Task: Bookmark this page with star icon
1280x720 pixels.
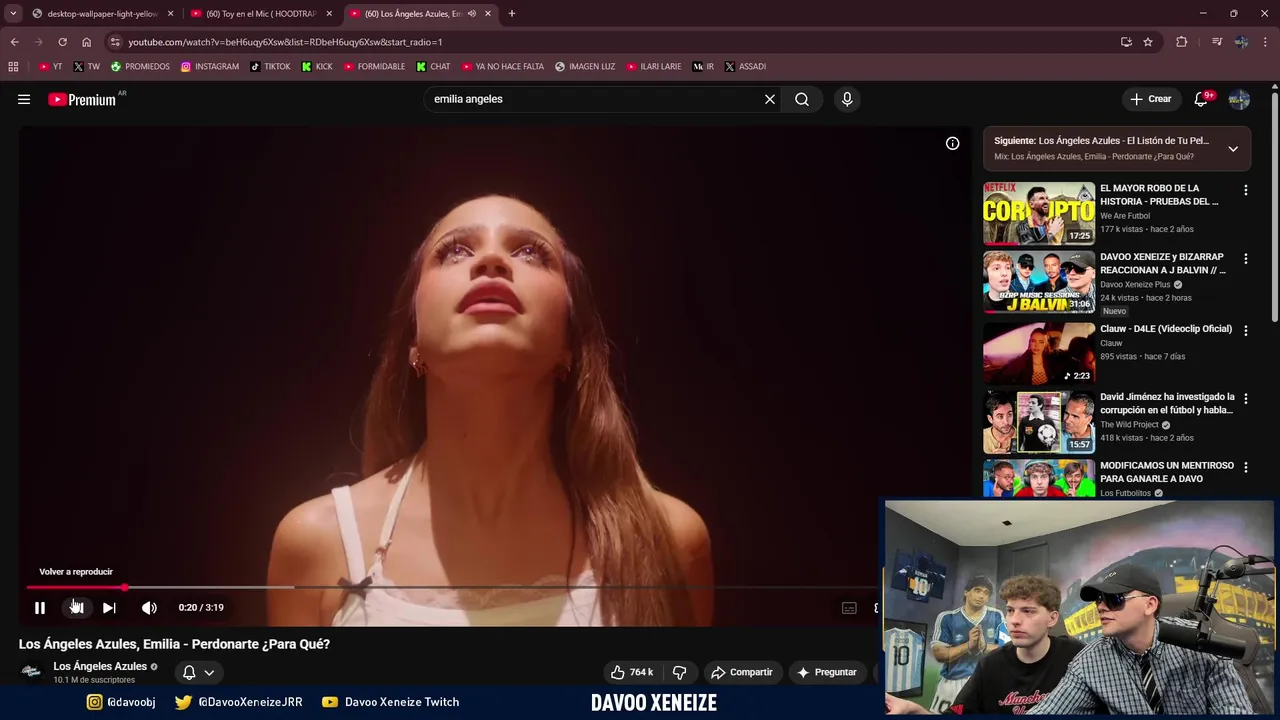Action: pos(1148,42)
